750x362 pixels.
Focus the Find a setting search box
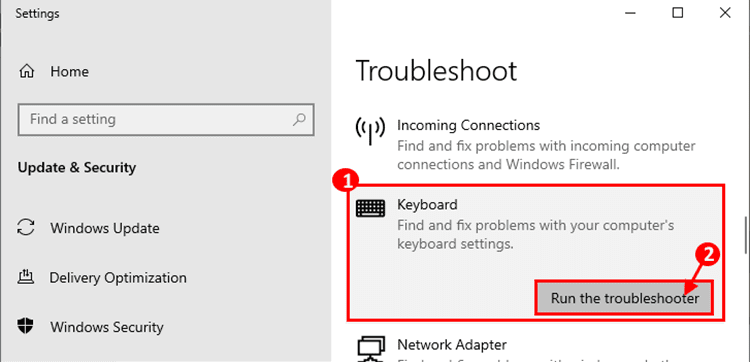(x=166, y=119)
